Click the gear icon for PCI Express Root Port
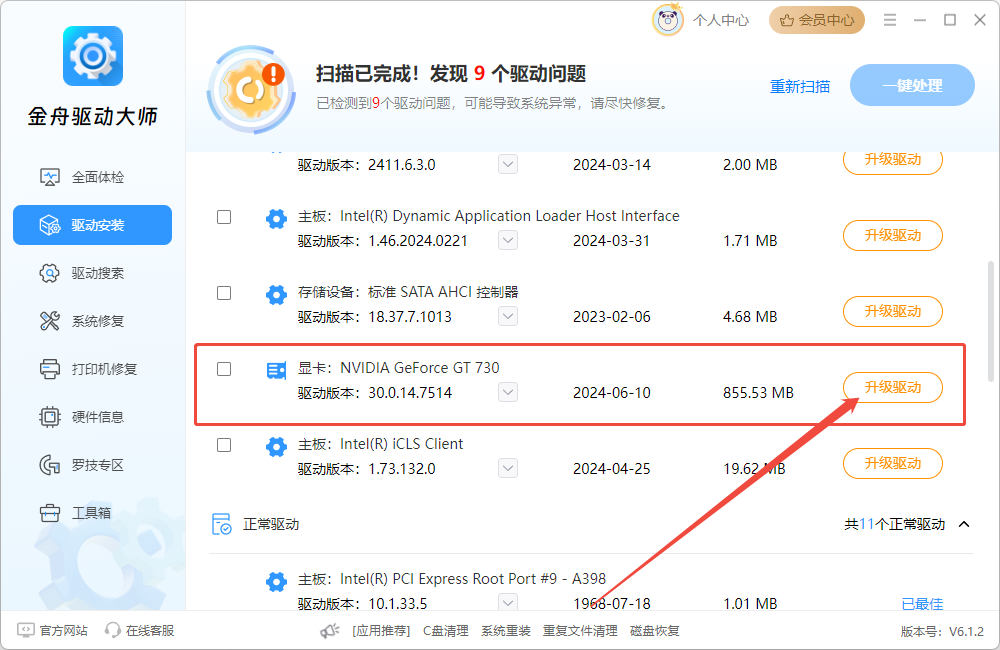The width and height of the screenshot is (1000, 650). point(276,582)
